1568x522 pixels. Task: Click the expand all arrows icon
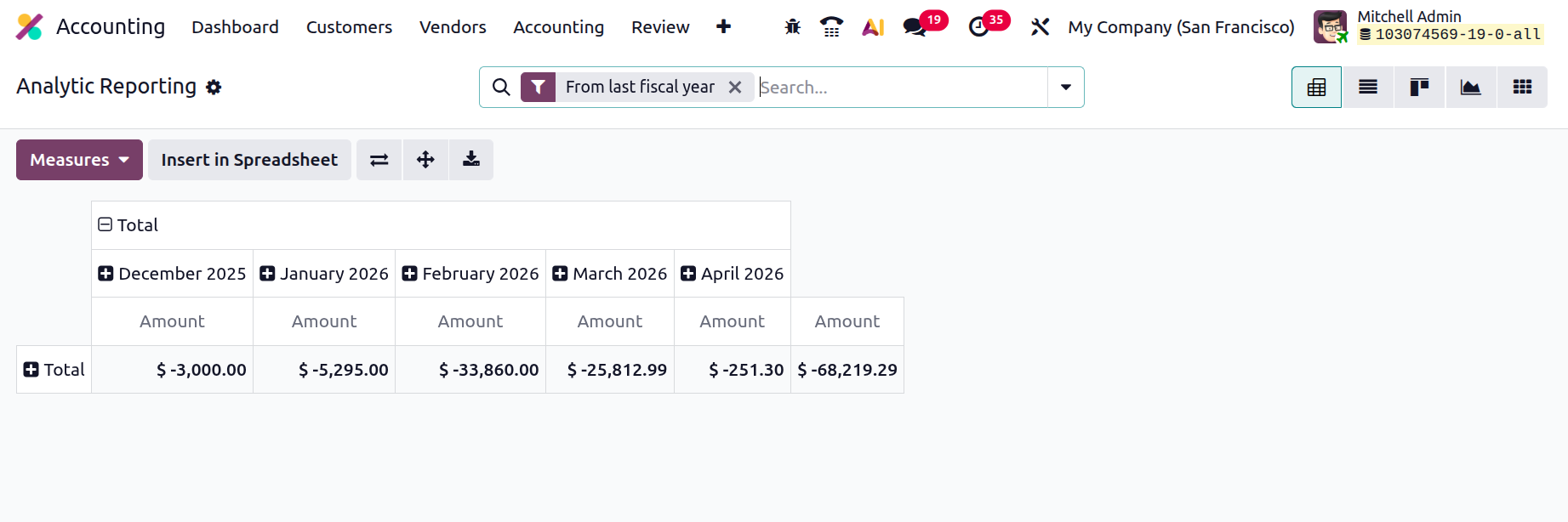pos(425,160)
